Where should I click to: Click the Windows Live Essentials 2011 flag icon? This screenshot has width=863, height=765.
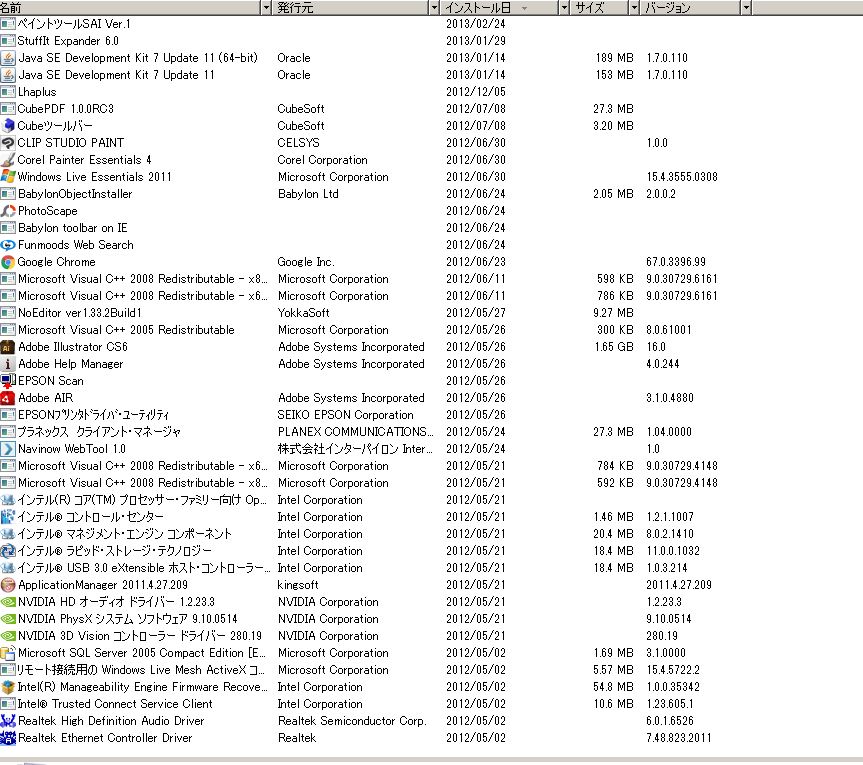click(x=8, y=177)
